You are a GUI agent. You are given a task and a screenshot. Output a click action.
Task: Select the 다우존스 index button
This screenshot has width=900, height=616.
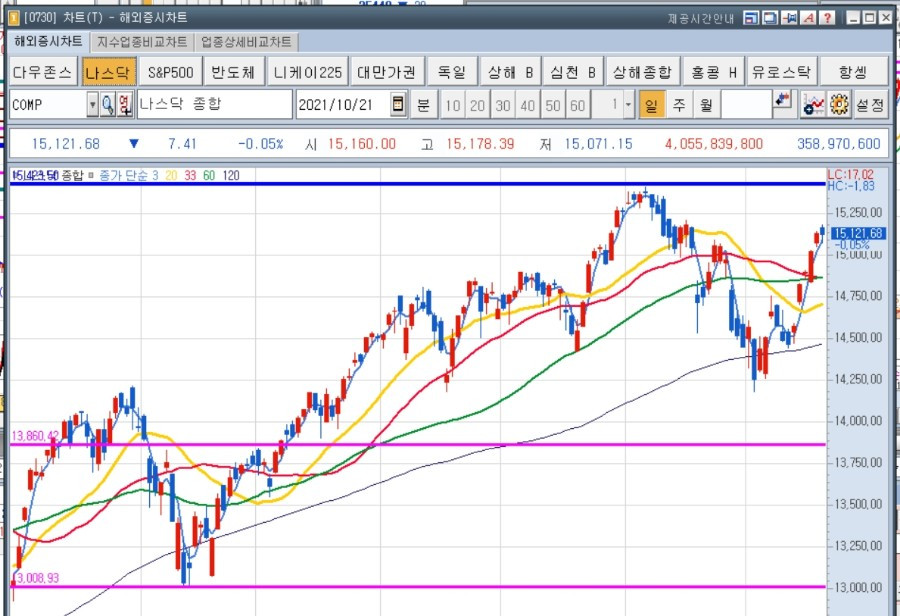pyautogui.click(x=43, y=72)
